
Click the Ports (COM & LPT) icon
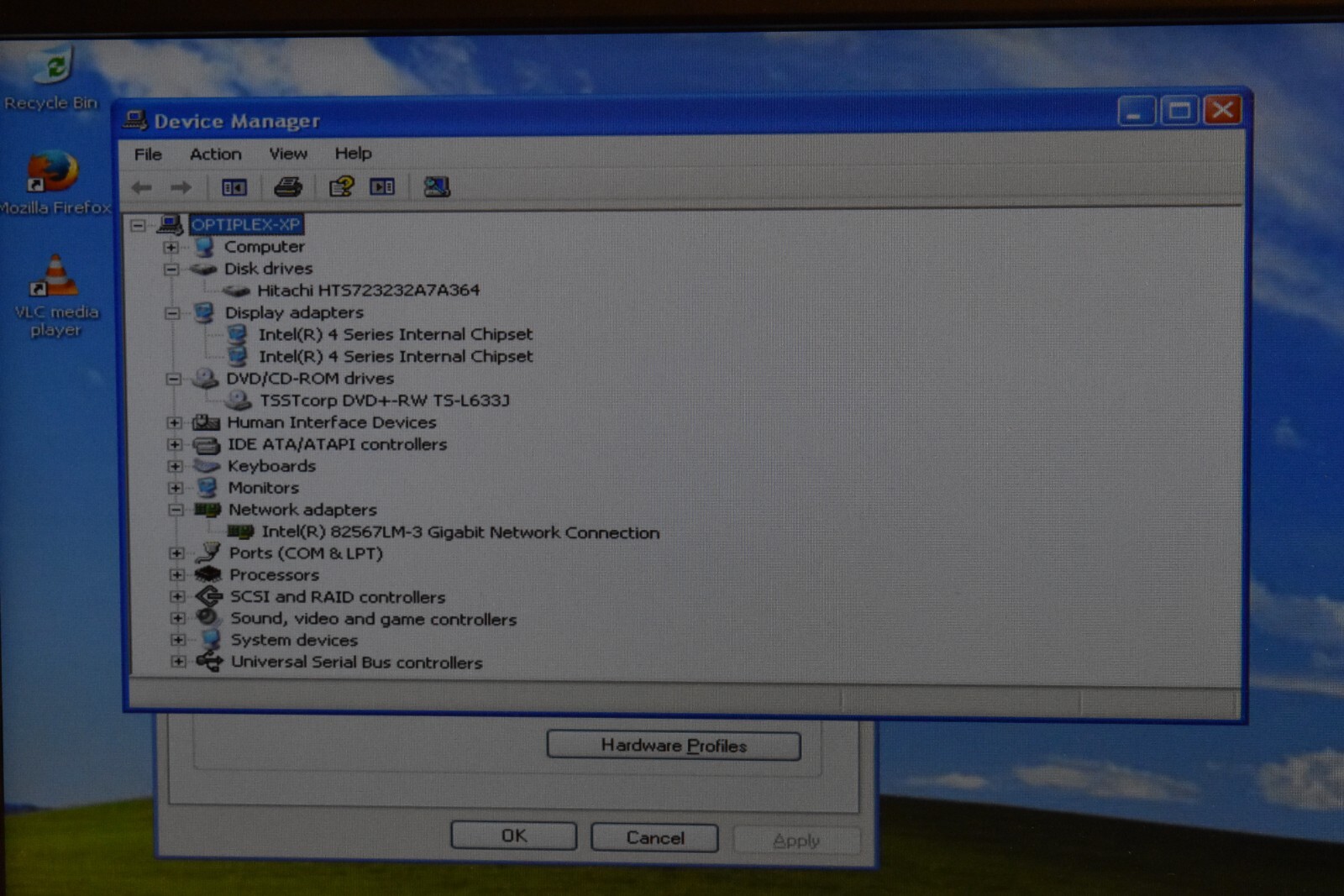coord(207,553)
